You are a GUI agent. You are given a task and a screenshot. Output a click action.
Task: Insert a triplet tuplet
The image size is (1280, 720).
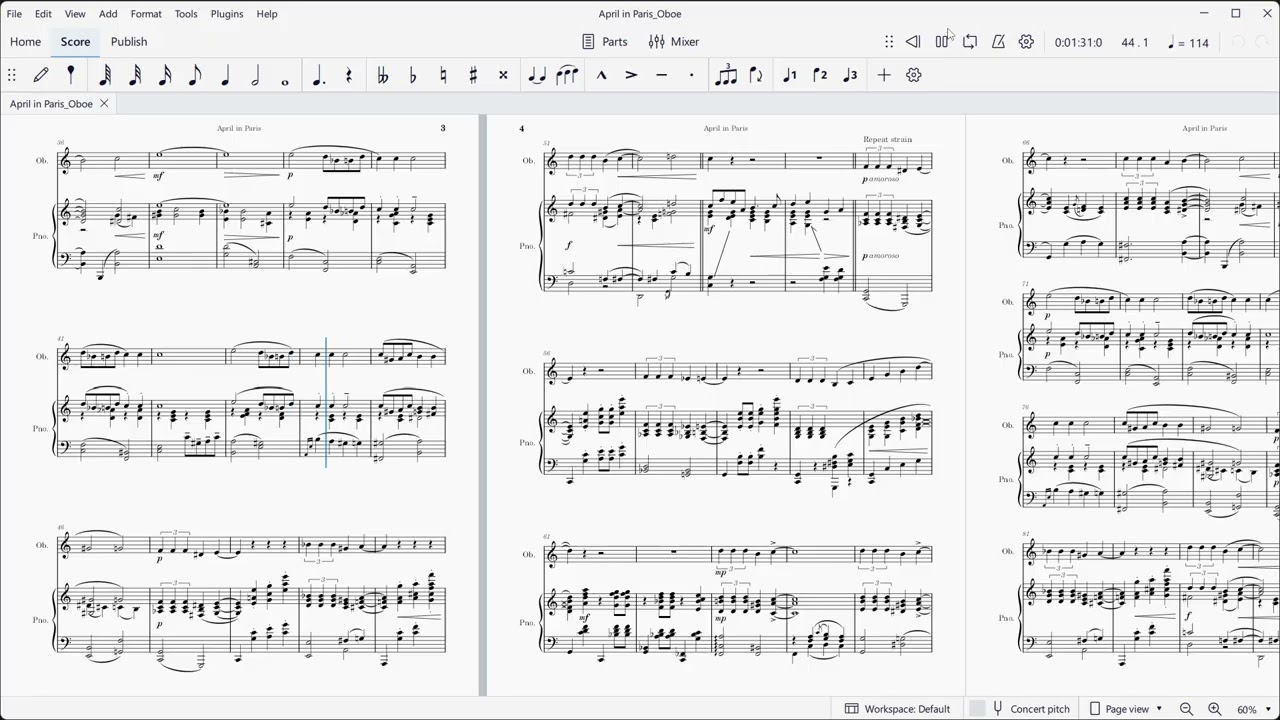click(726, 75)
